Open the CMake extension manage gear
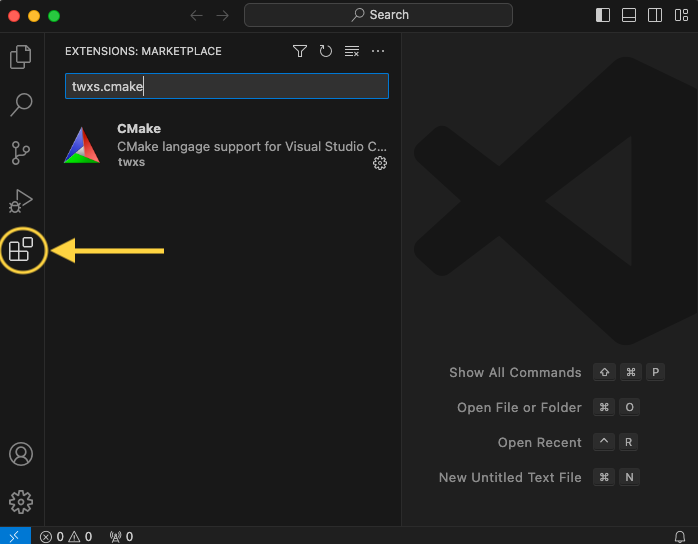The image size is (698, 544). pos(380,163)
